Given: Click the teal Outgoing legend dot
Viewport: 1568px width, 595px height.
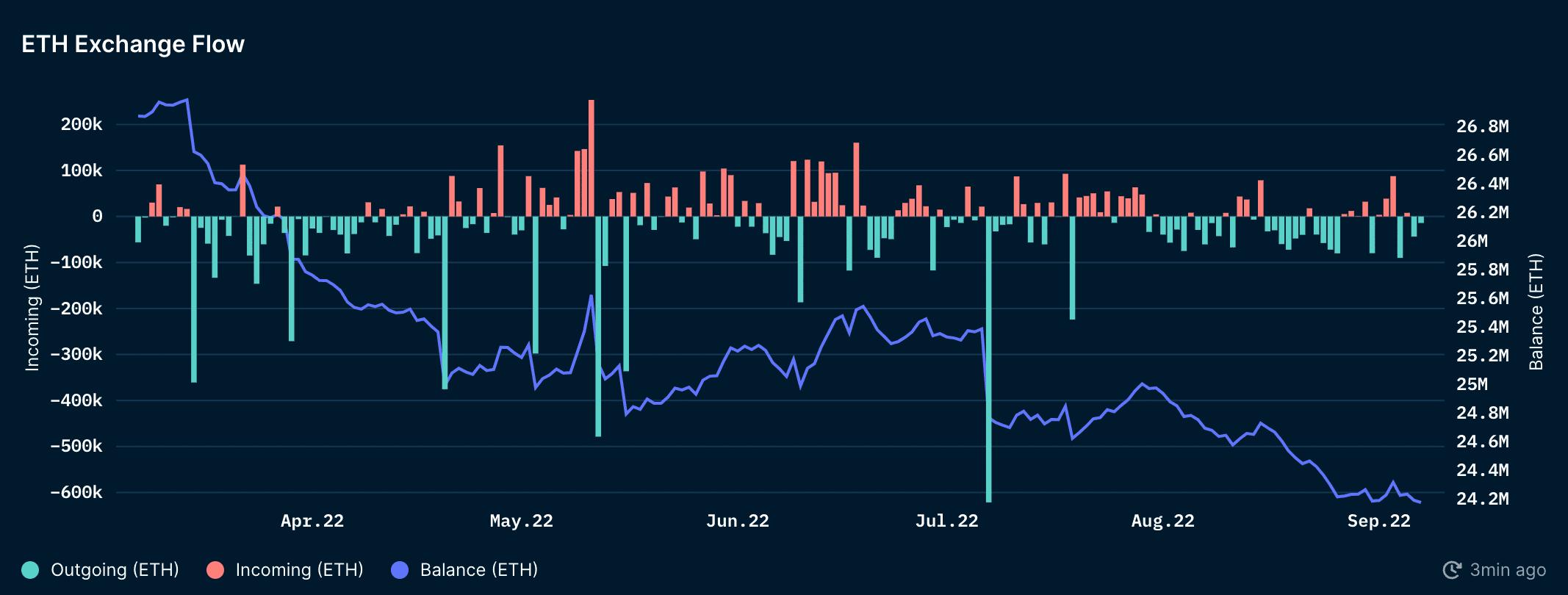Looking at the screenshot, I should tap(30, 570).
